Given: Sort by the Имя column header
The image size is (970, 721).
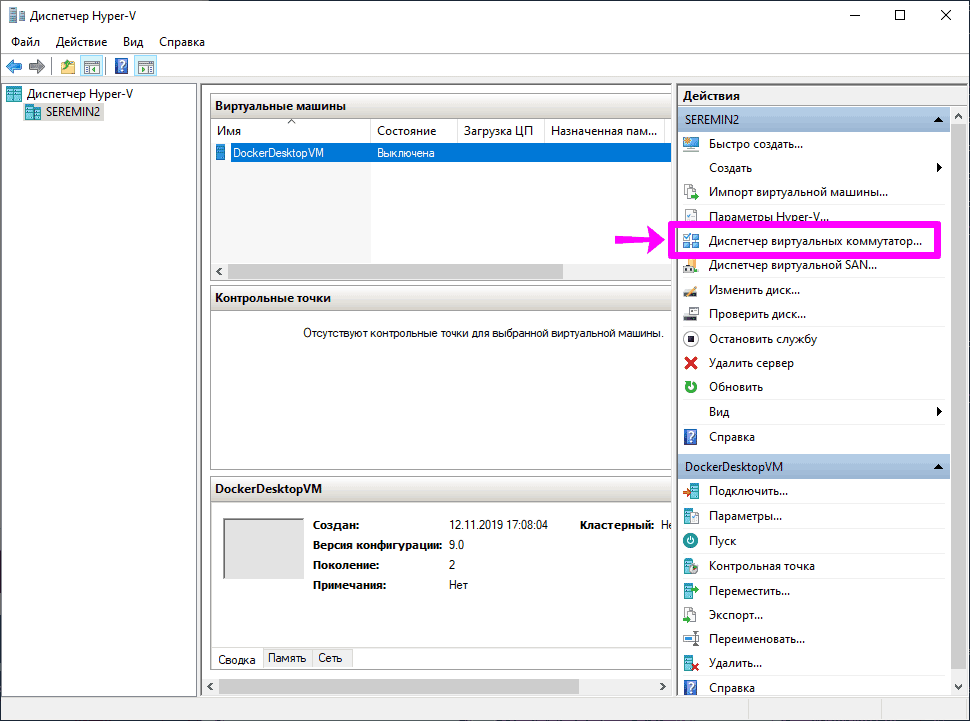Looking at the screenshot, I should [x=291, y=131].
